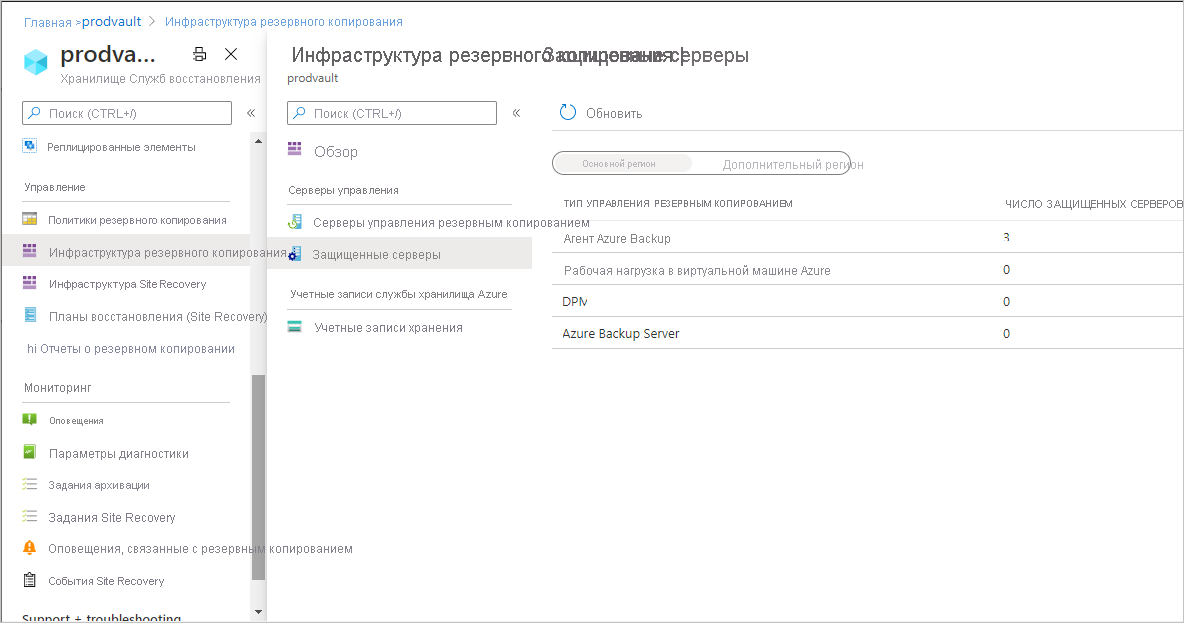Image resolution: width=1184 pixels, height=623 pixels.
Task: Click inside the Поиск (CTRL+/) search field
Action: [x=126, y=113]
